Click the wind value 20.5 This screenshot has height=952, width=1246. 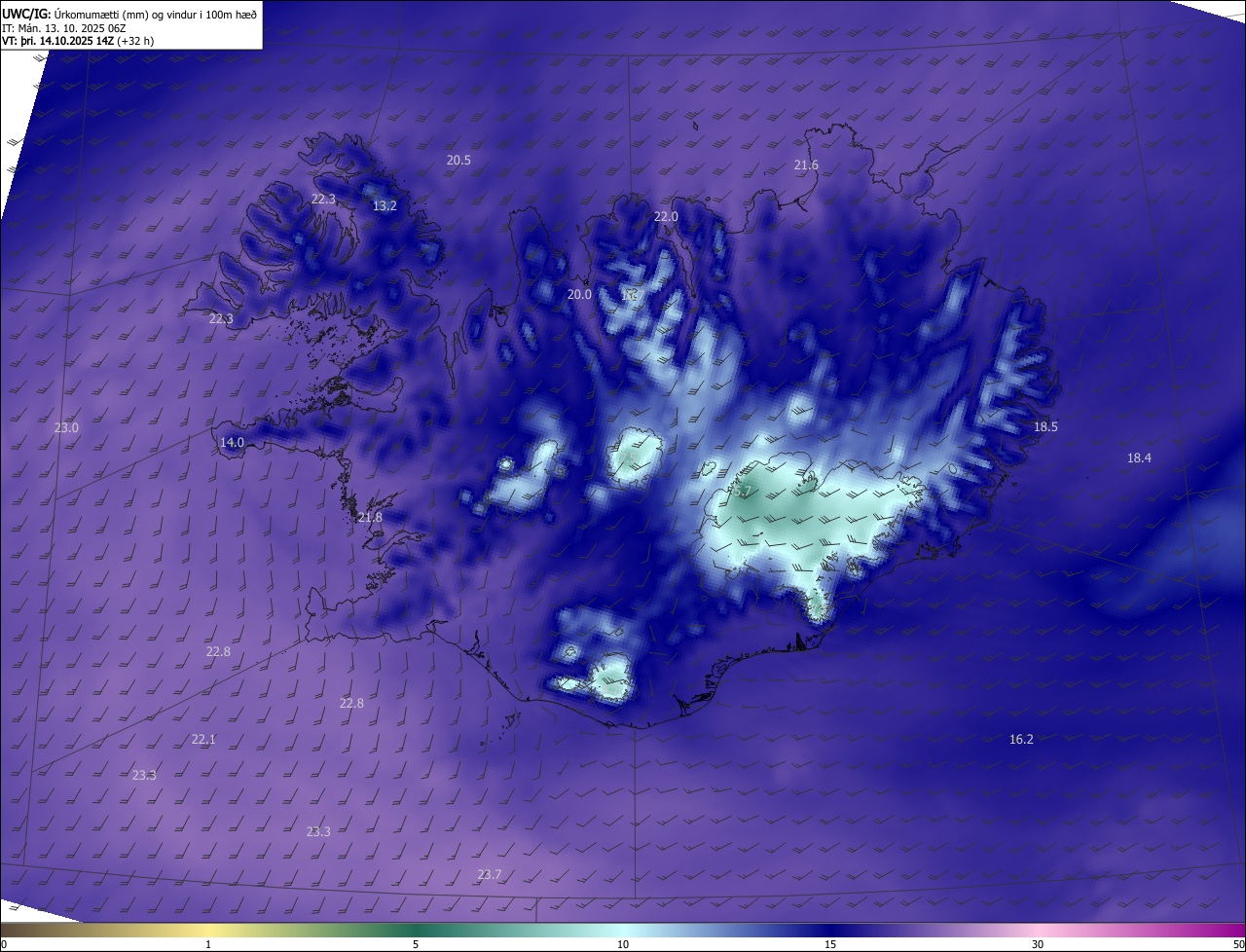pyautogui.click(x=458, y=160)
